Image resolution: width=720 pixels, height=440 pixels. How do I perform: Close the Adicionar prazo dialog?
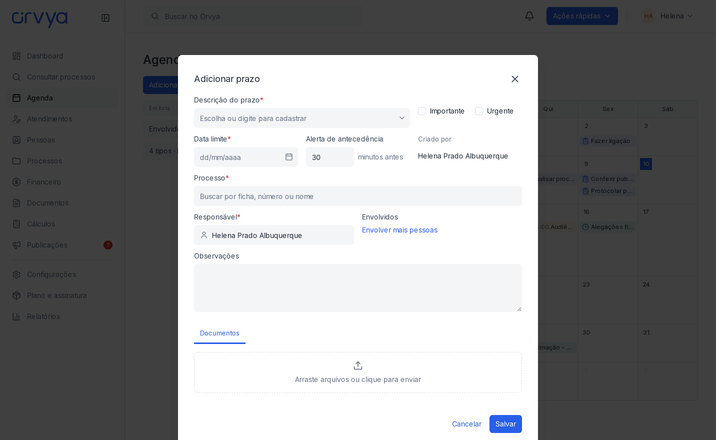pos(515,79)
